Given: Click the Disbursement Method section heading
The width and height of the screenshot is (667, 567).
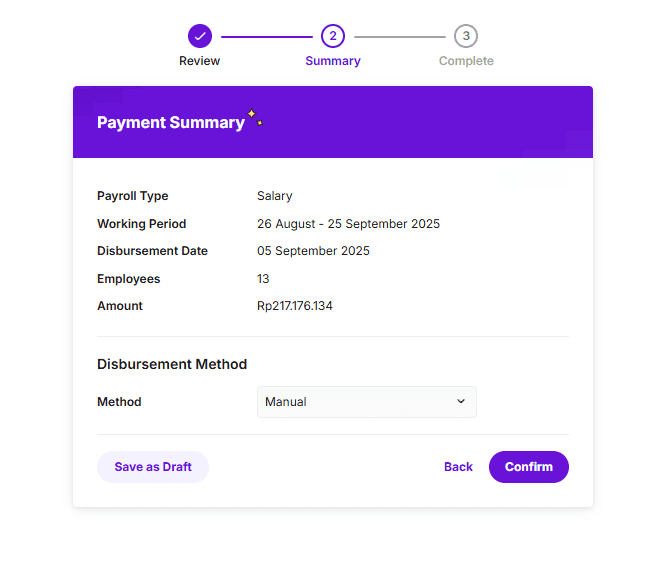Looking at the screenshot, I should (x=172, y=364).
